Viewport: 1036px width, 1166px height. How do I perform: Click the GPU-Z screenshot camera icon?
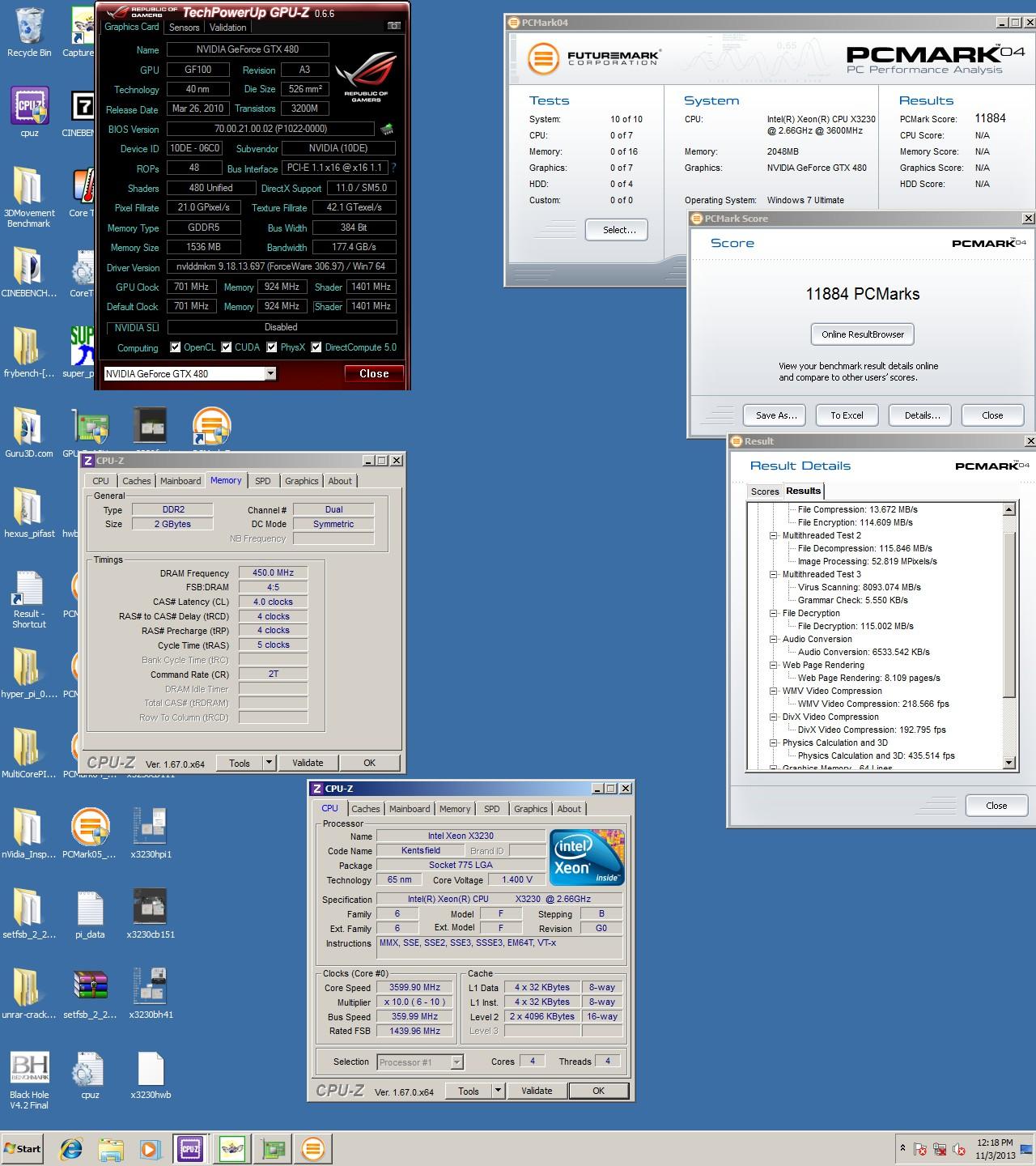[x=394, y=26]
